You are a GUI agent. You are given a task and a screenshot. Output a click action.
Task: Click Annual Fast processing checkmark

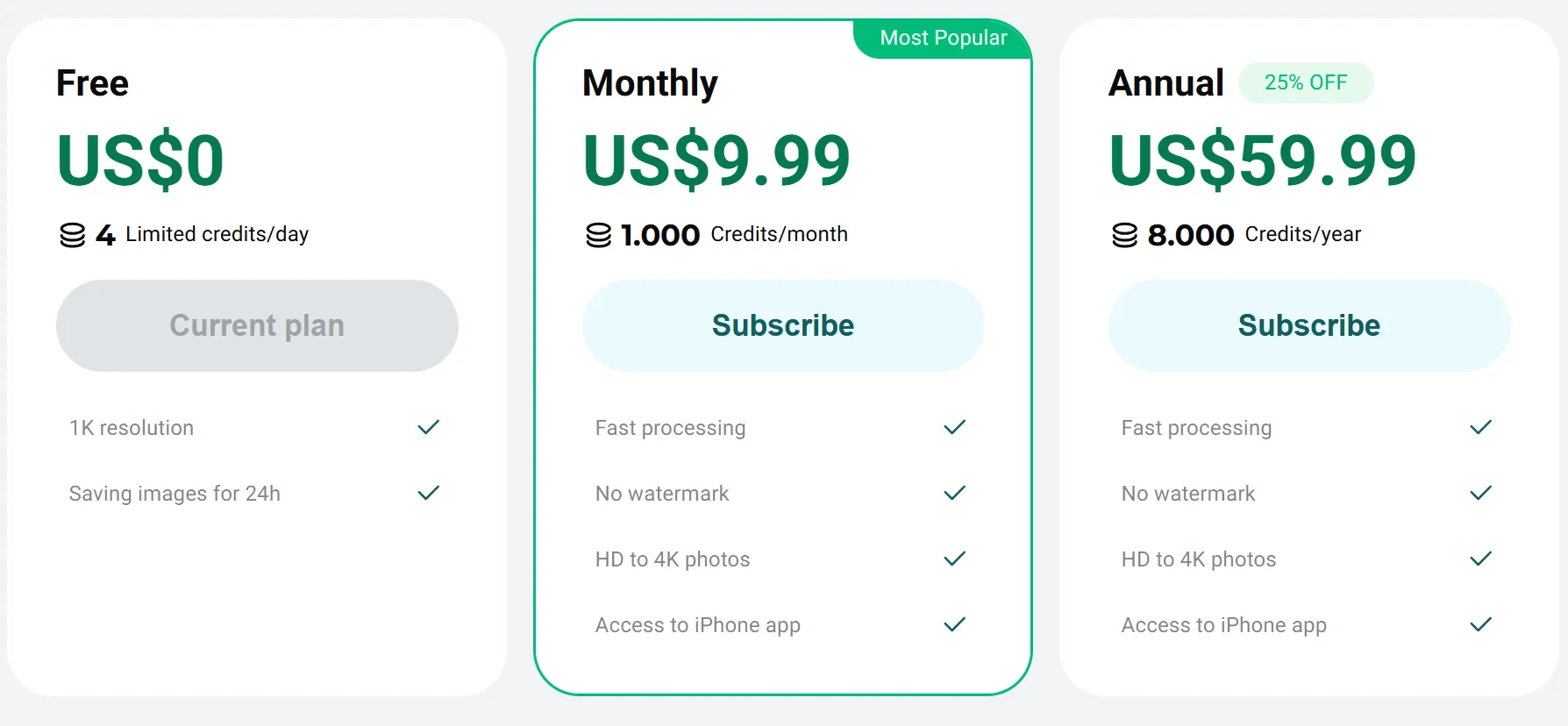pyautogui.click(x=1481, y=428)
